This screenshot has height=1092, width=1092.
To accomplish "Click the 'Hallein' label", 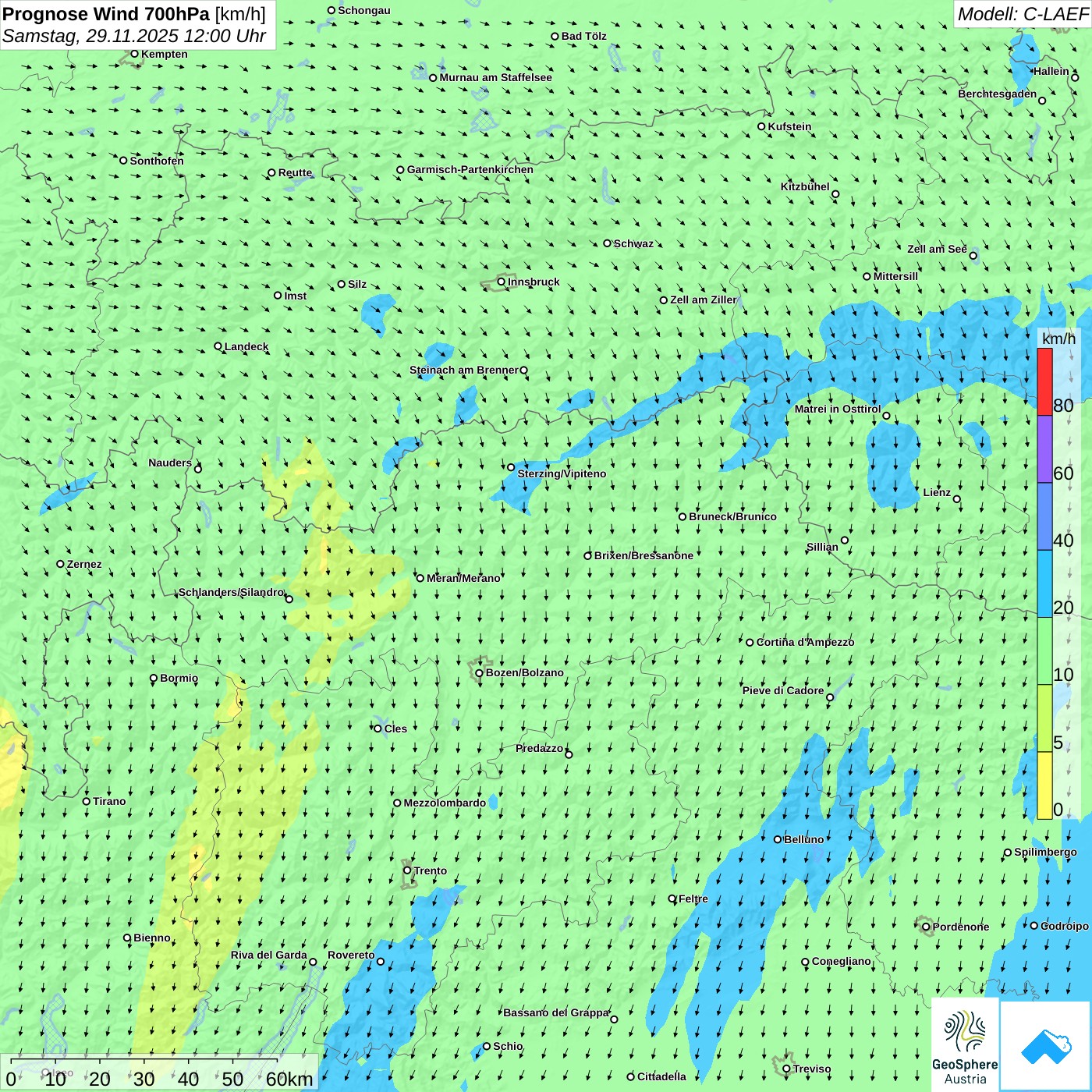I will pos(1051,71).
